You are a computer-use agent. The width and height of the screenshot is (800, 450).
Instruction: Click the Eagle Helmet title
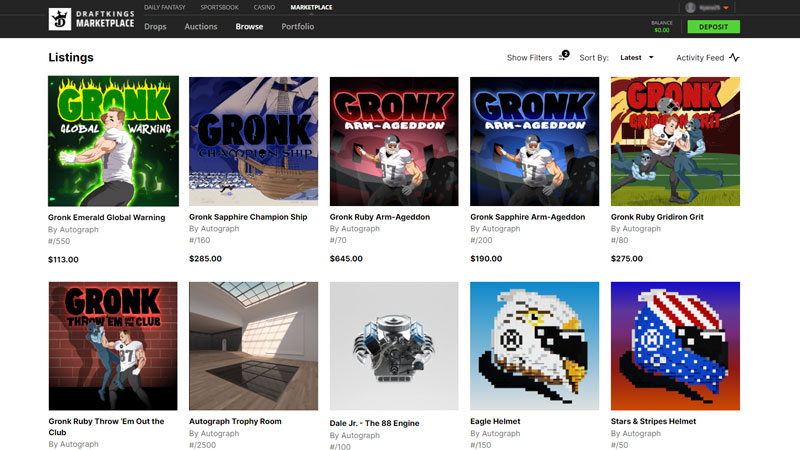[495, 421]
